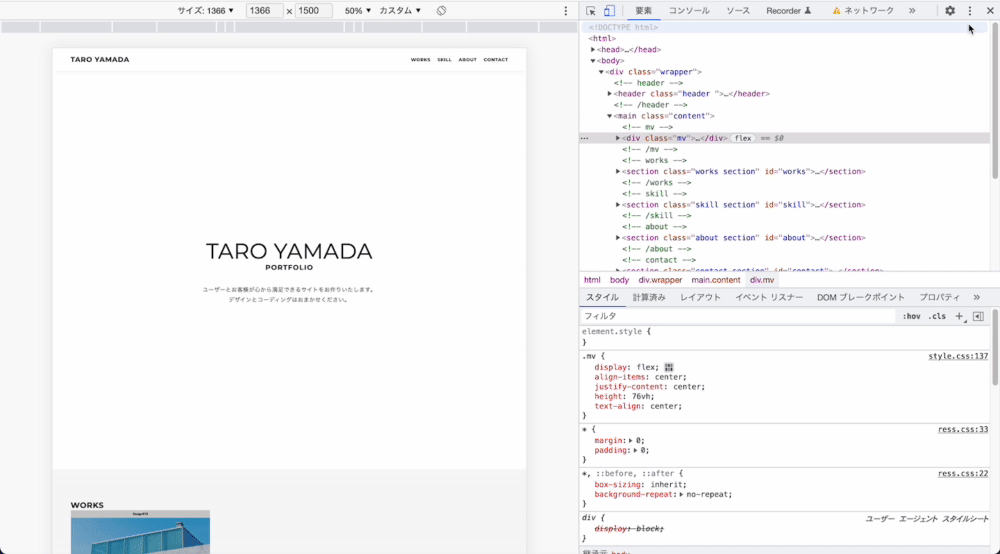
Task: Expand the skill section node
Action: (x=618, y=205)
